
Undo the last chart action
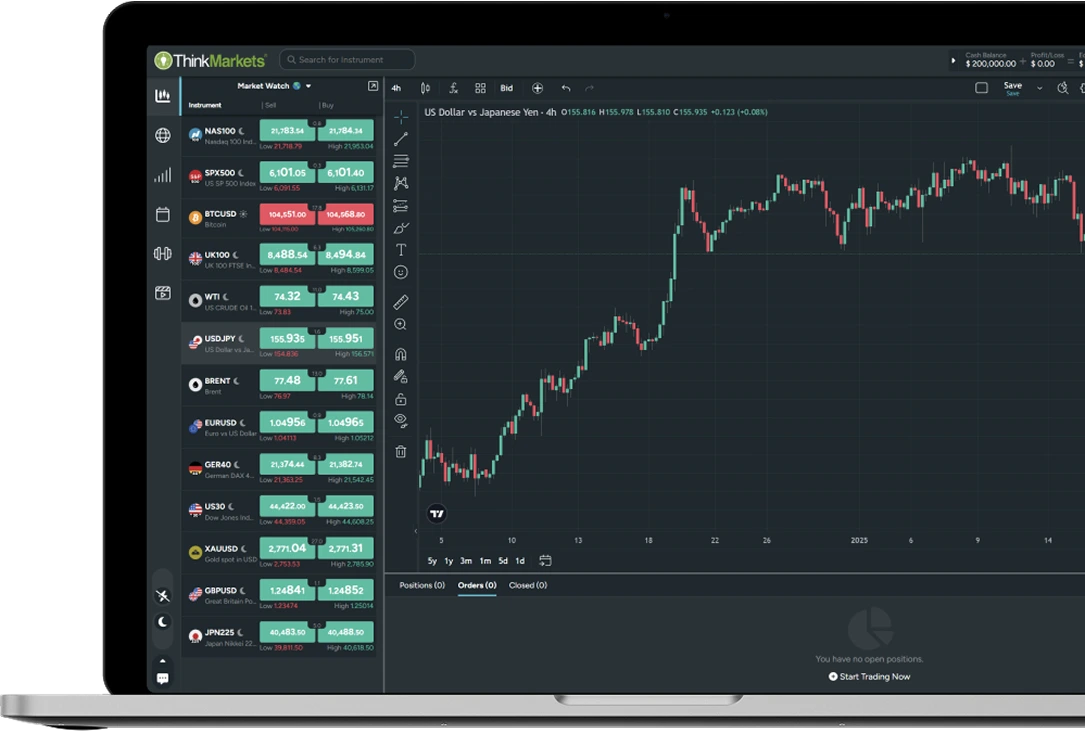pos(566,88)
